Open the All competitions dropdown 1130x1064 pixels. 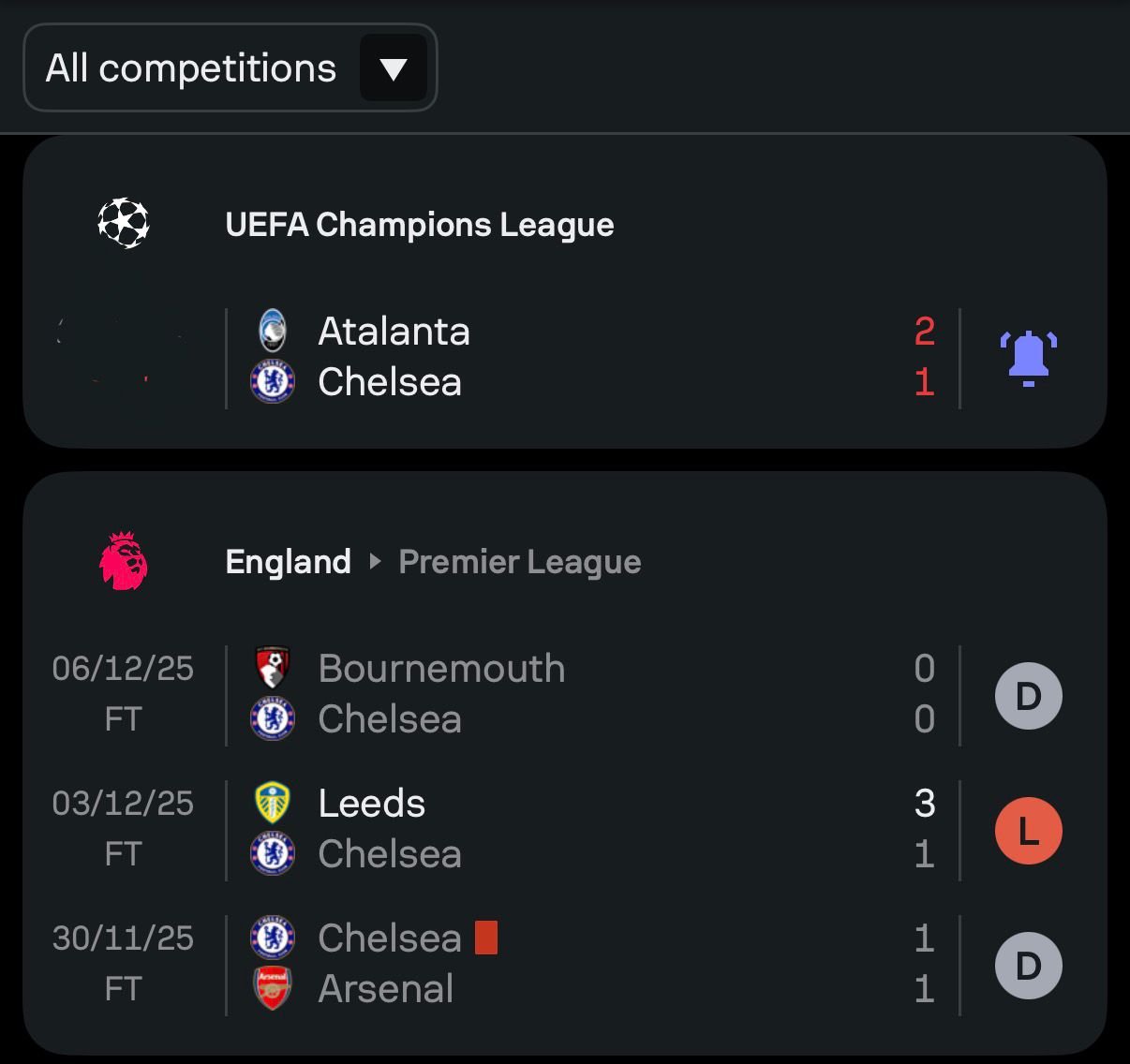click(x=191, y=68)
